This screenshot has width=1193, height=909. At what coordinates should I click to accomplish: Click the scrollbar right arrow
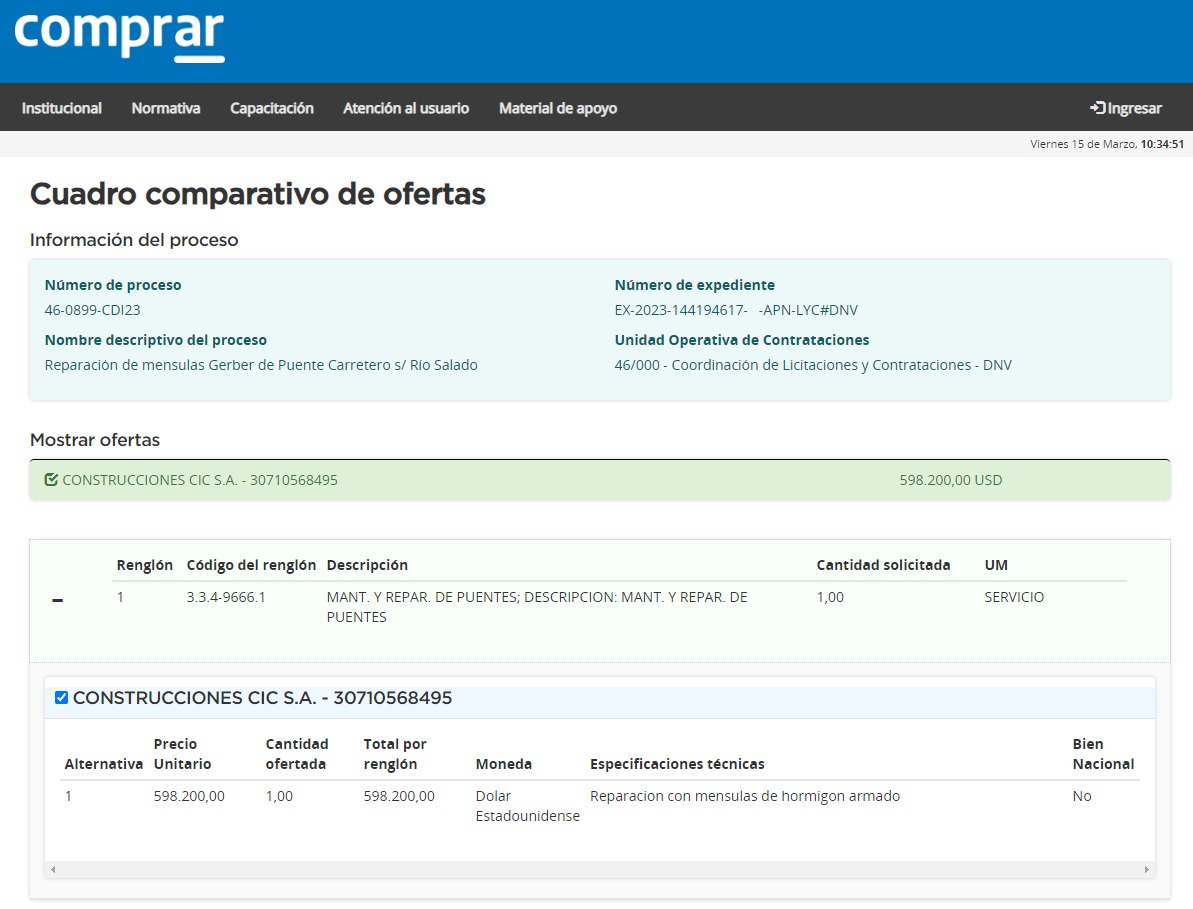(x=1147, y=870)
